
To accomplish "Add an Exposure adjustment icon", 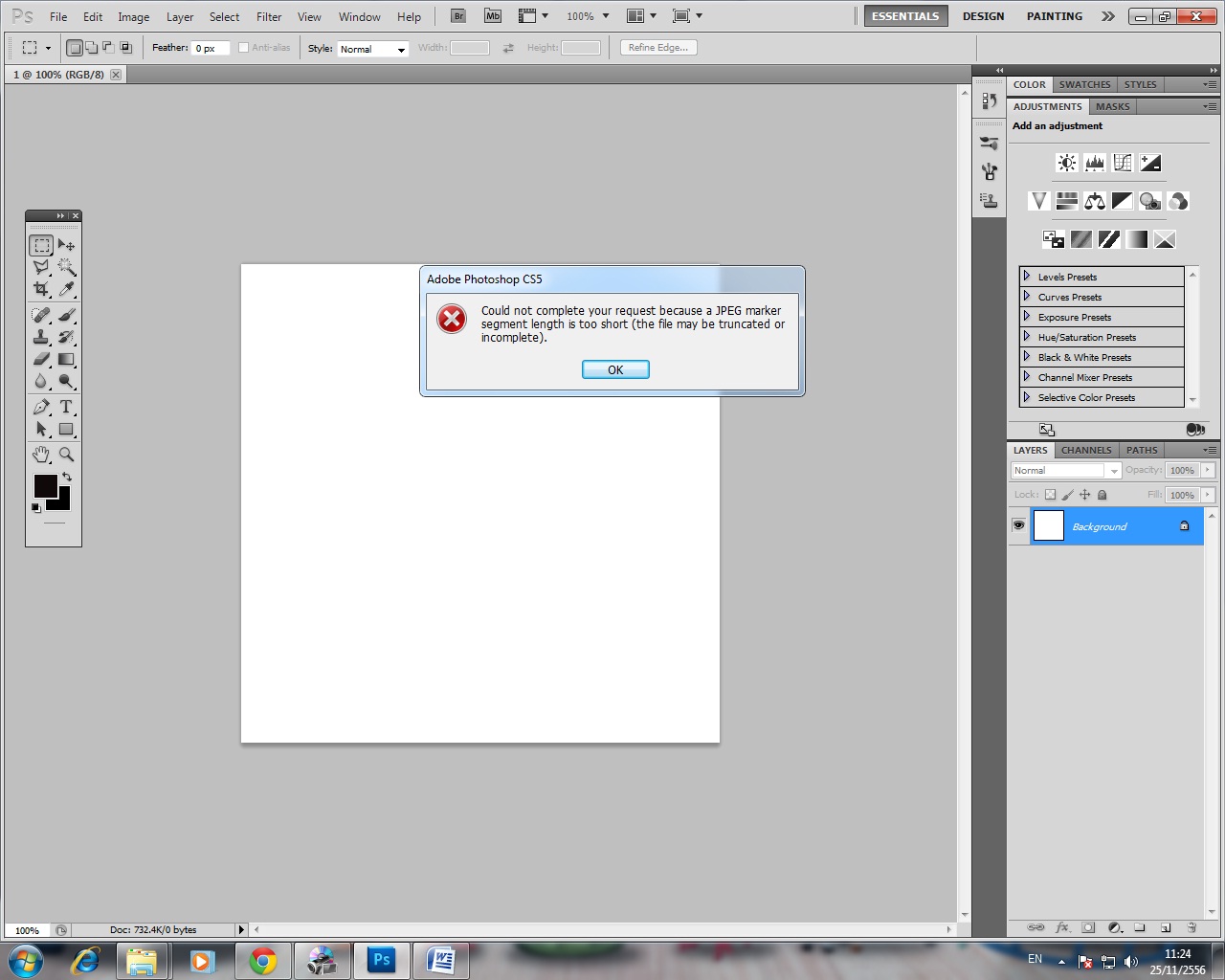I will click(x=1150, y=163).
